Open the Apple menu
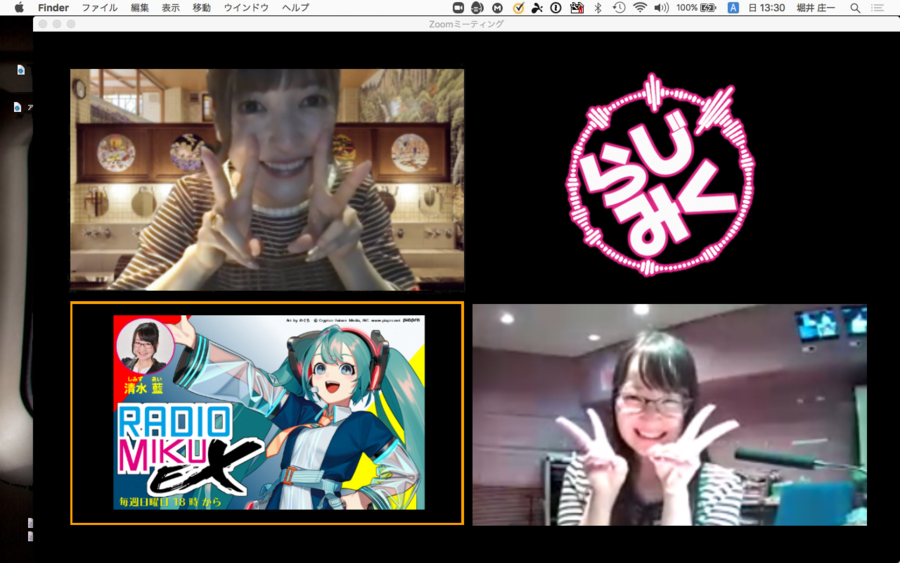Screen dimensions: 900x563 tap(18, 7)
